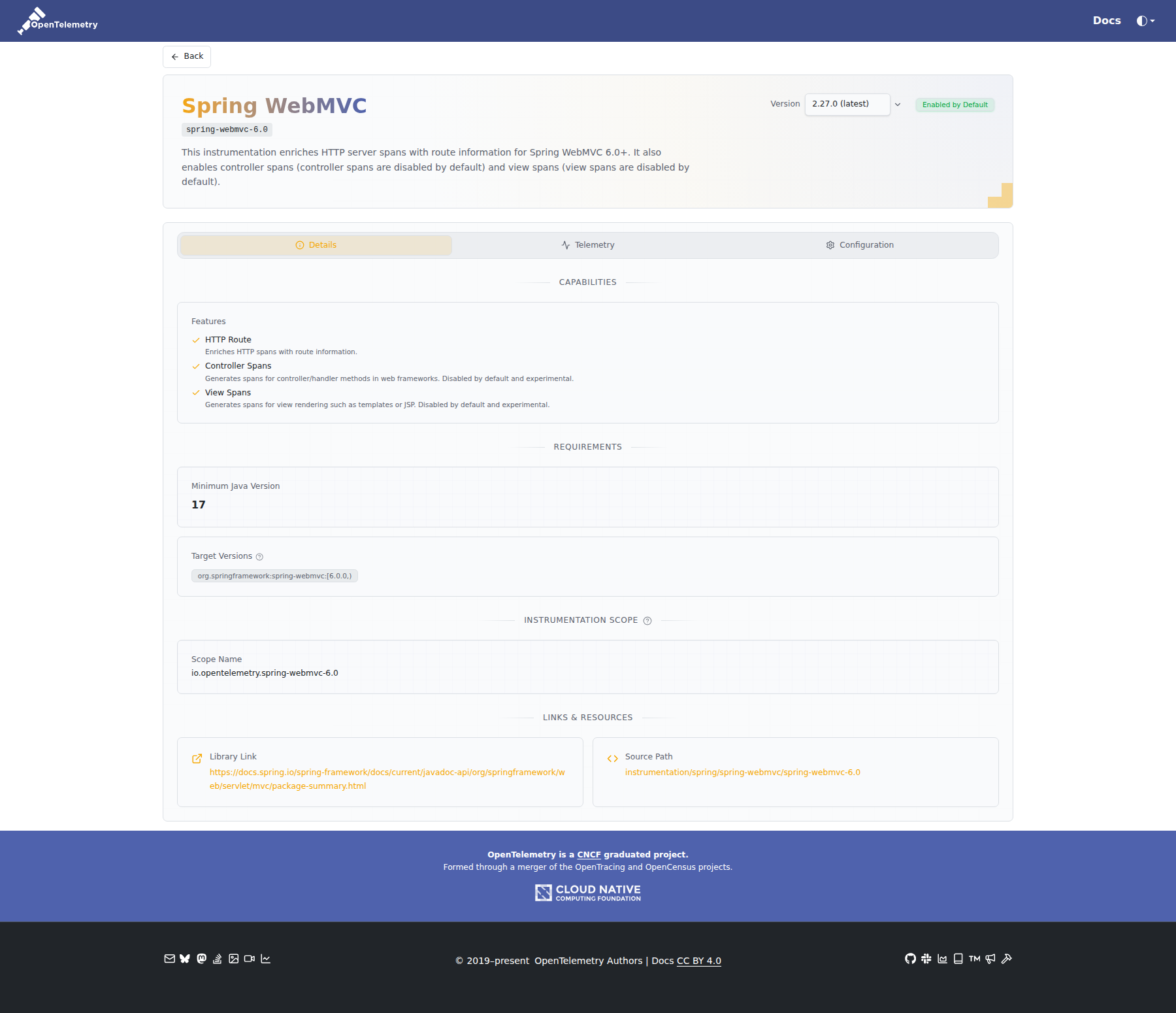Click the hammer icon in footer
The width and height of the screenshot is (1176, 1013).
pos(1007,959)
